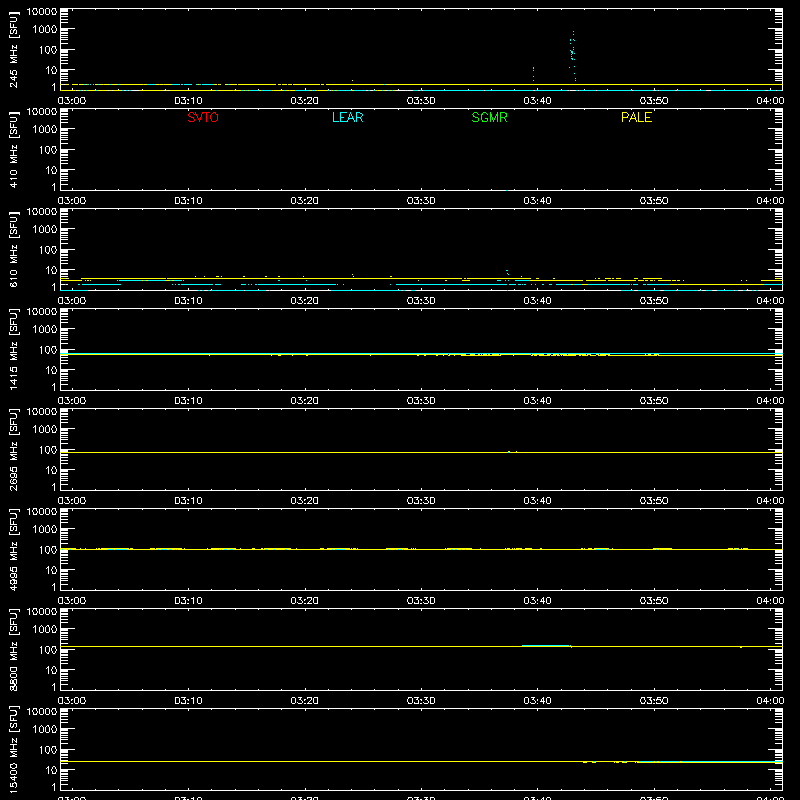
Task: Click 03:00 tick label under 245 MHz panel
Action: click(x=72, y=101)
